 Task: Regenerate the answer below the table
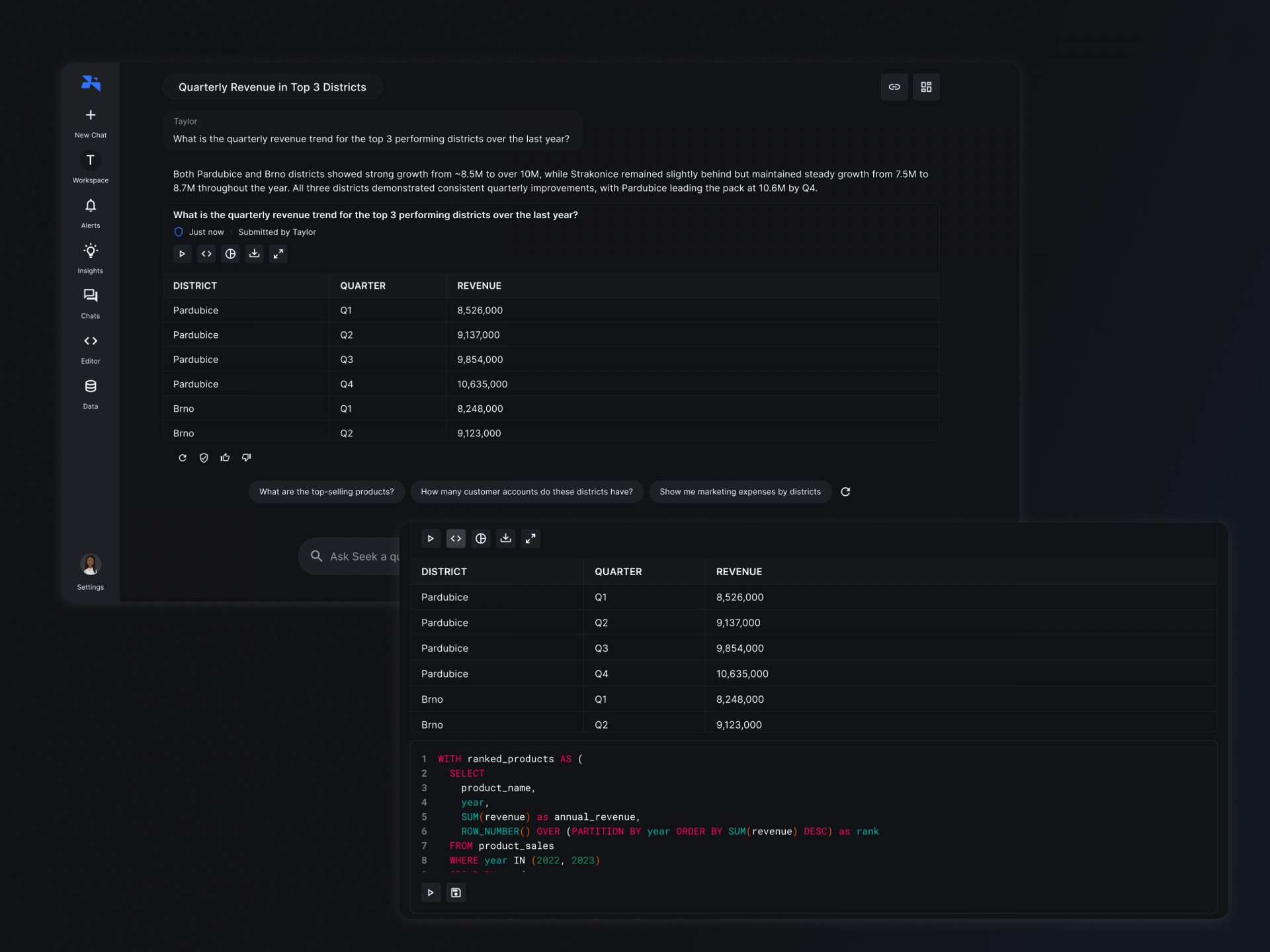click(183, 457)
